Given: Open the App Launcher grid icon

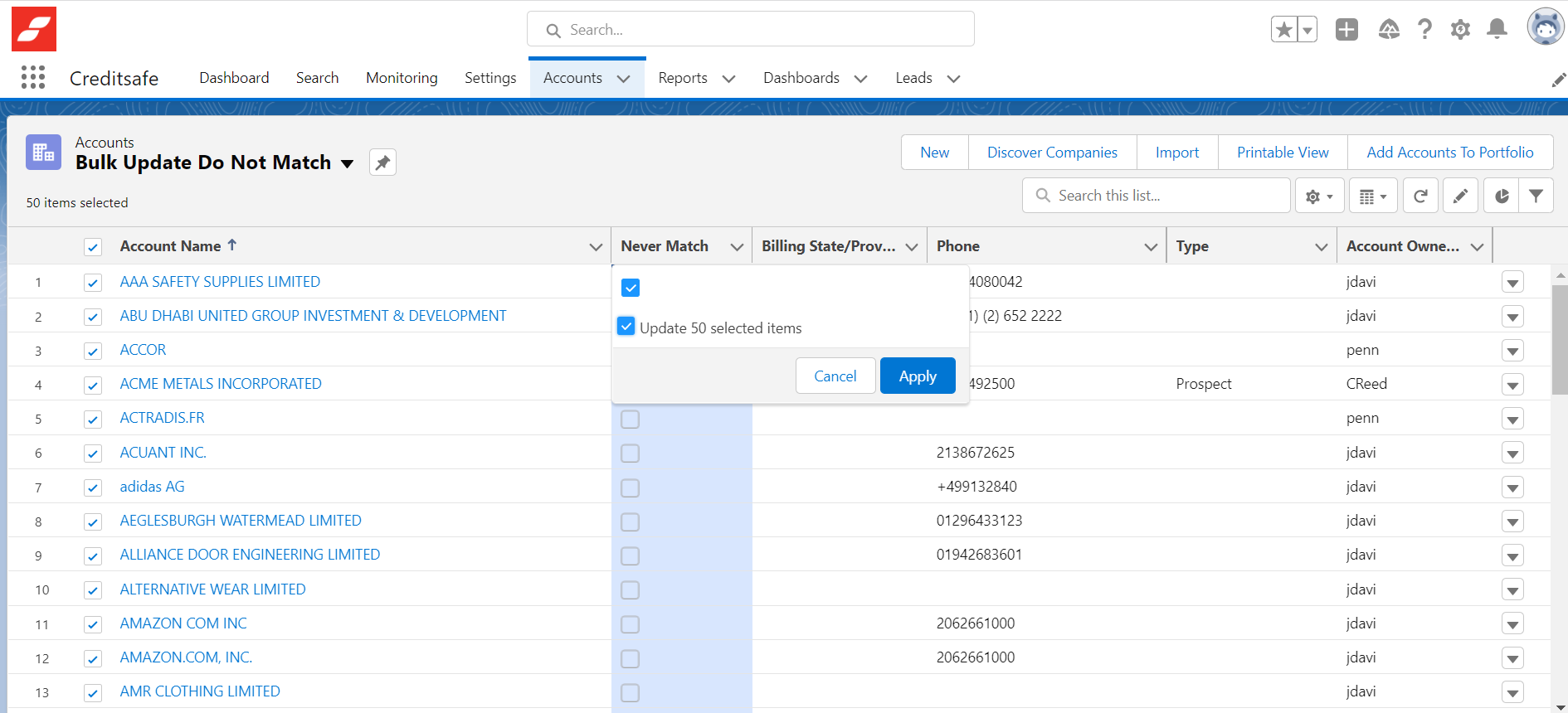Looking at the screenshot, I should [32, 77].
